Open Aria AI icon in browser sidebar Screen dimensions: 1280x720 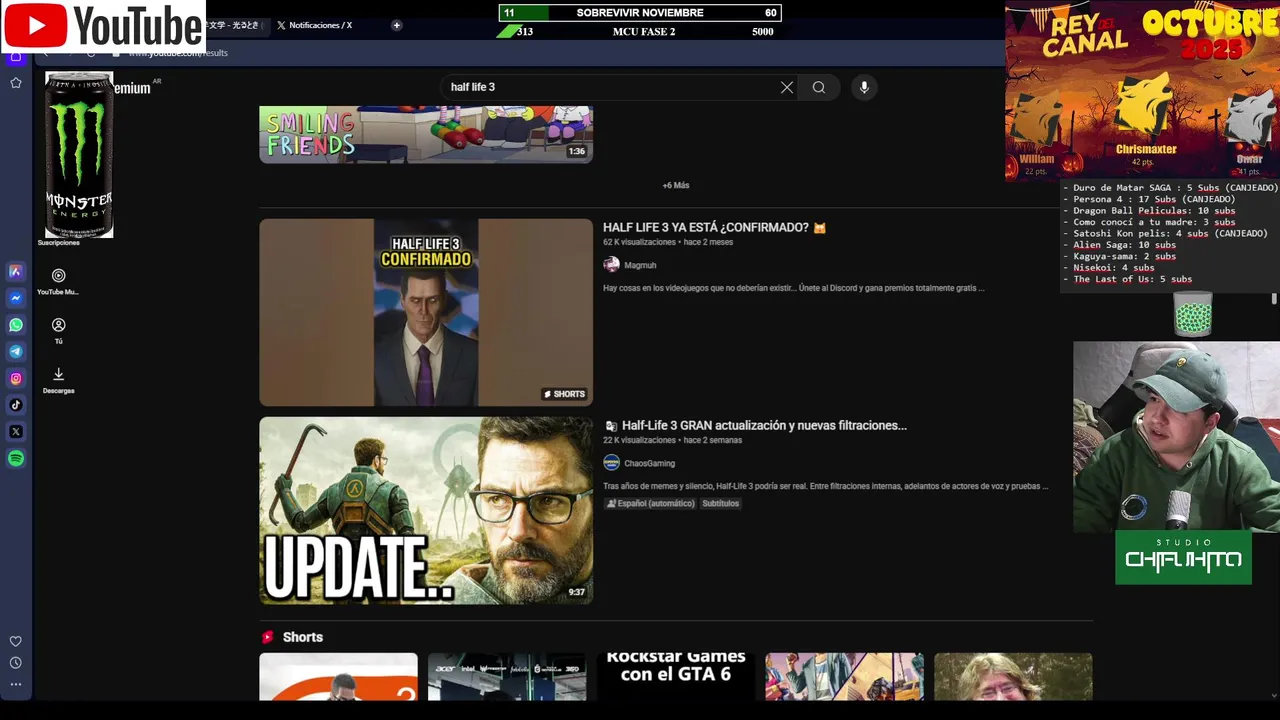(16, 271)
